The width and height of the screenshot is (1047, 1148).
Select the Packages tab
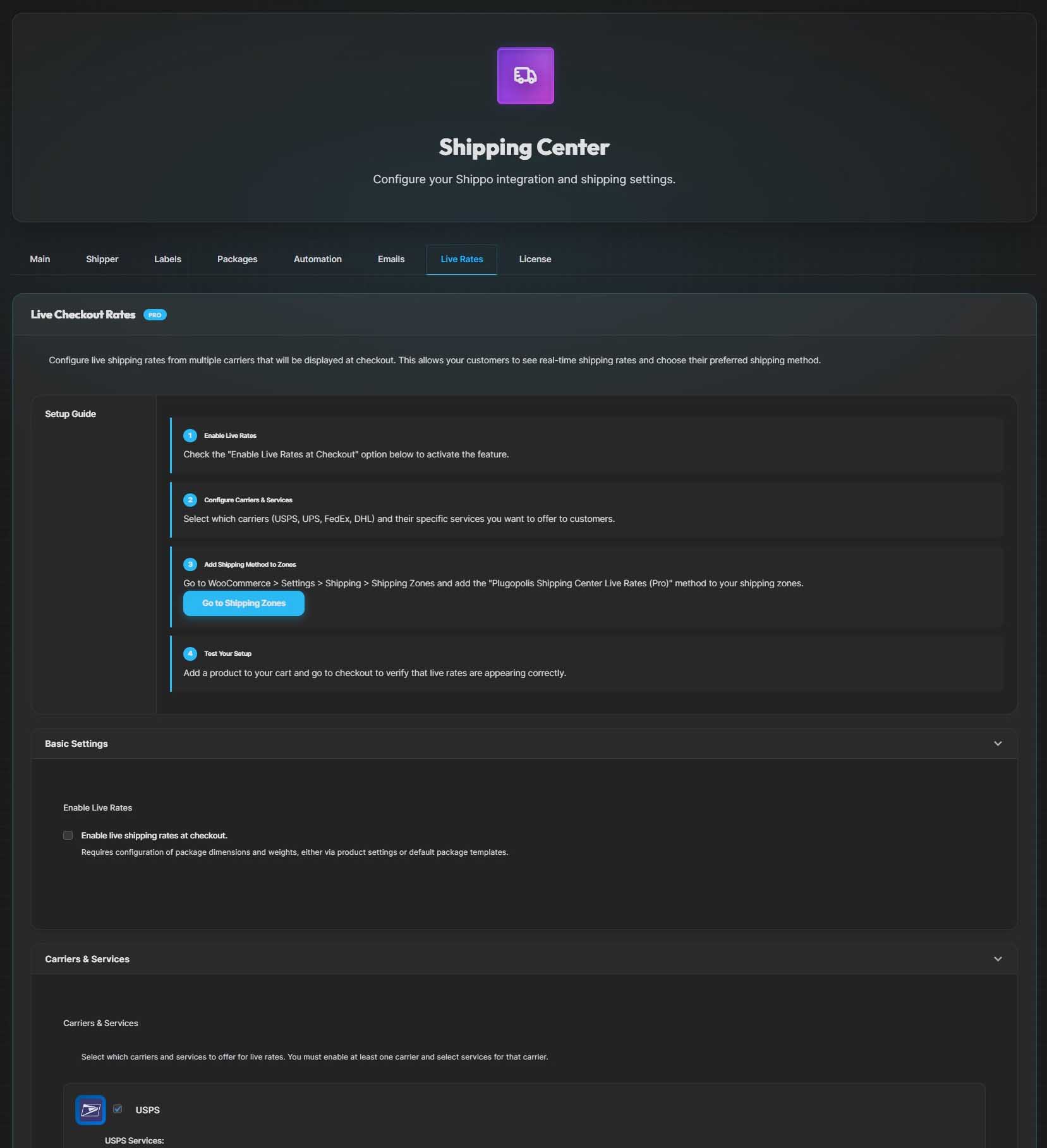point(237,259)
